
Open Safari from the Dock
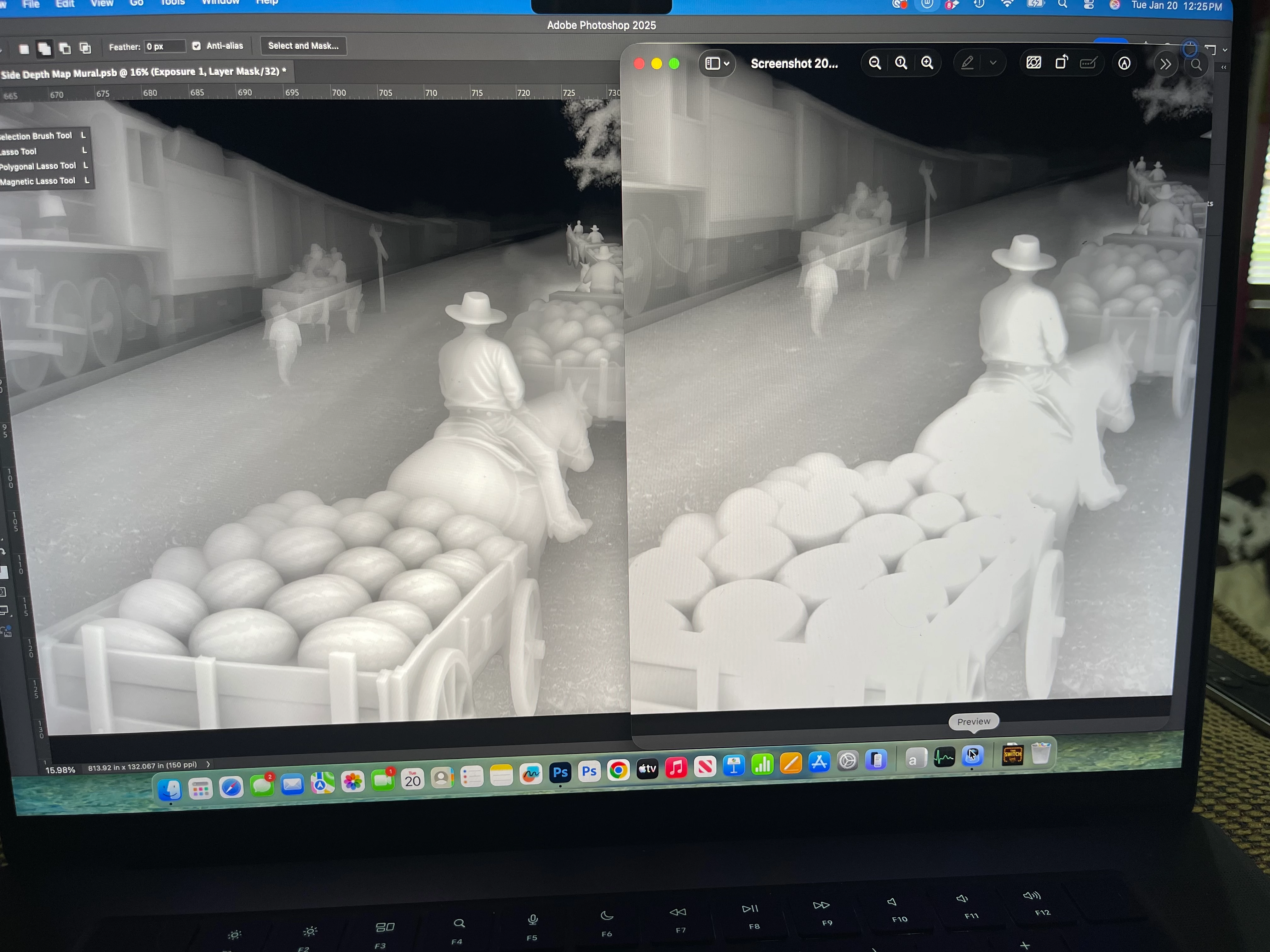[x=232, y=787]
